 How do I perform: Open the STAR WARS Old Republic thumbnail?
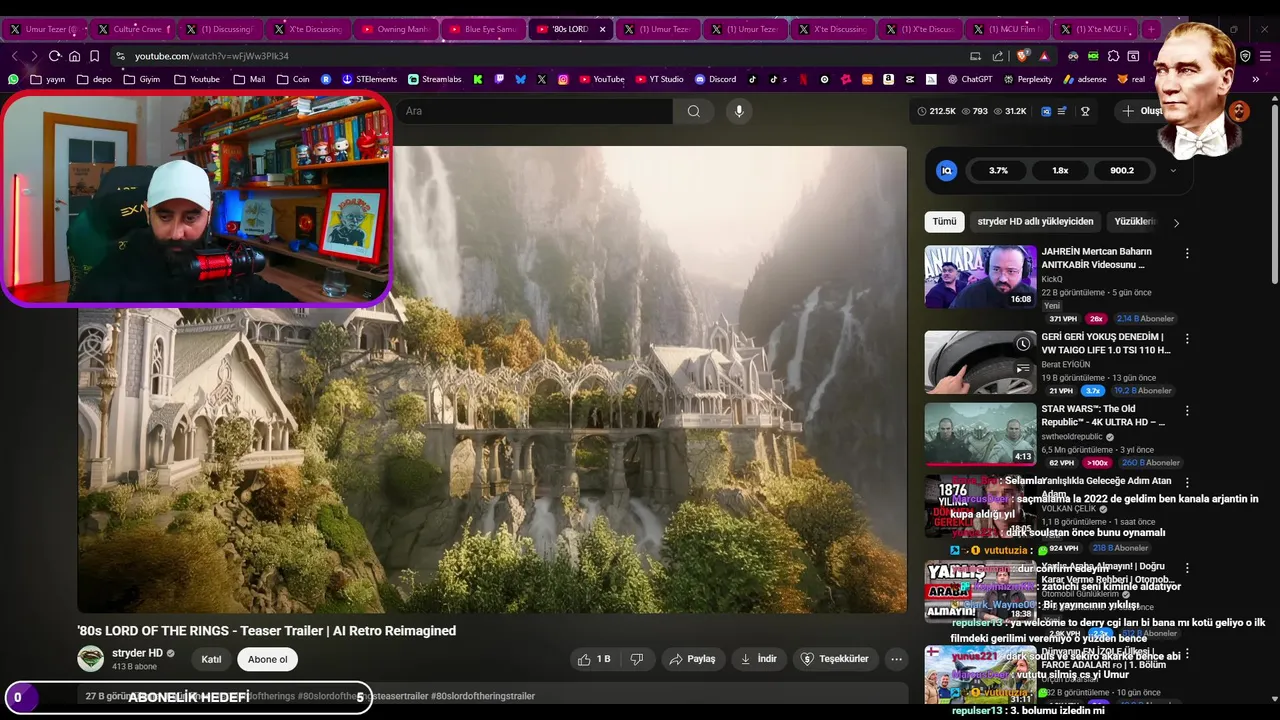click(x=980, y=433)
